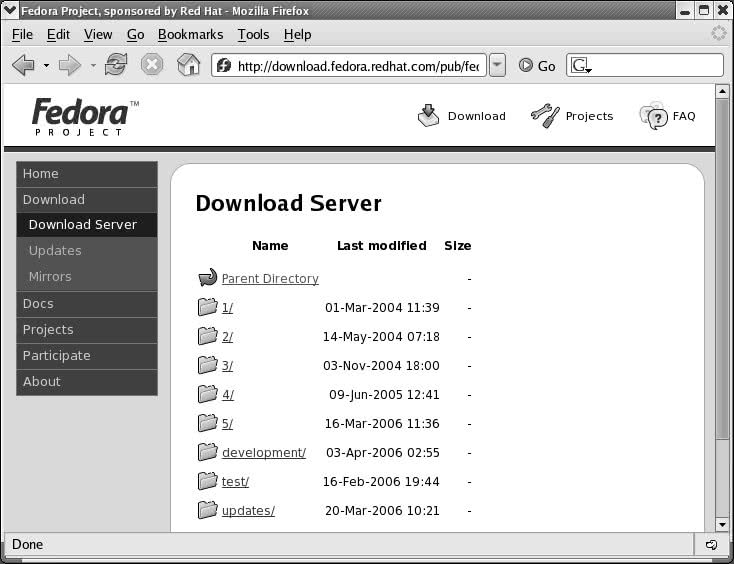Screen dimensions: 734x564
Task: Select Docs in the sidebar
Action: pyautogui.click(x=87, y=304)
